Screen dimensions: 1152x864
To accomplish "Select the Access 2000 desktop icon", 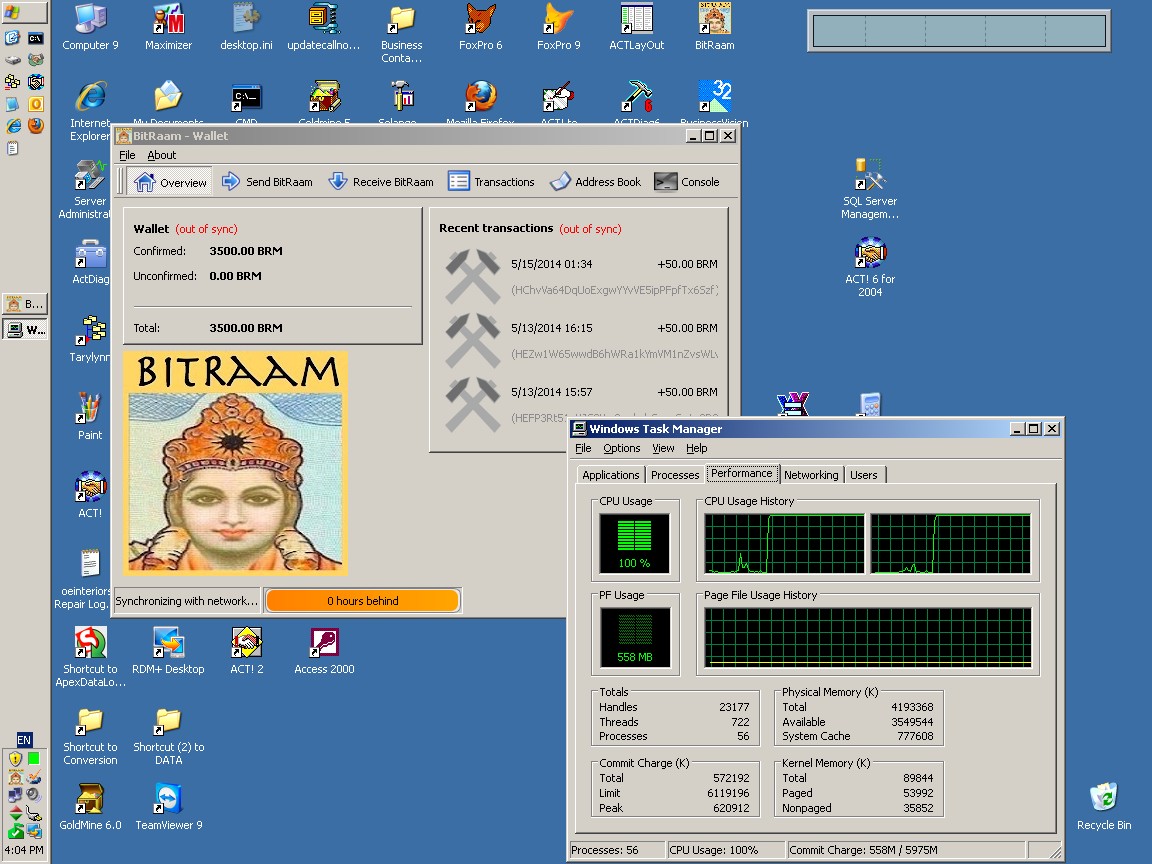I will click(324, 650).
